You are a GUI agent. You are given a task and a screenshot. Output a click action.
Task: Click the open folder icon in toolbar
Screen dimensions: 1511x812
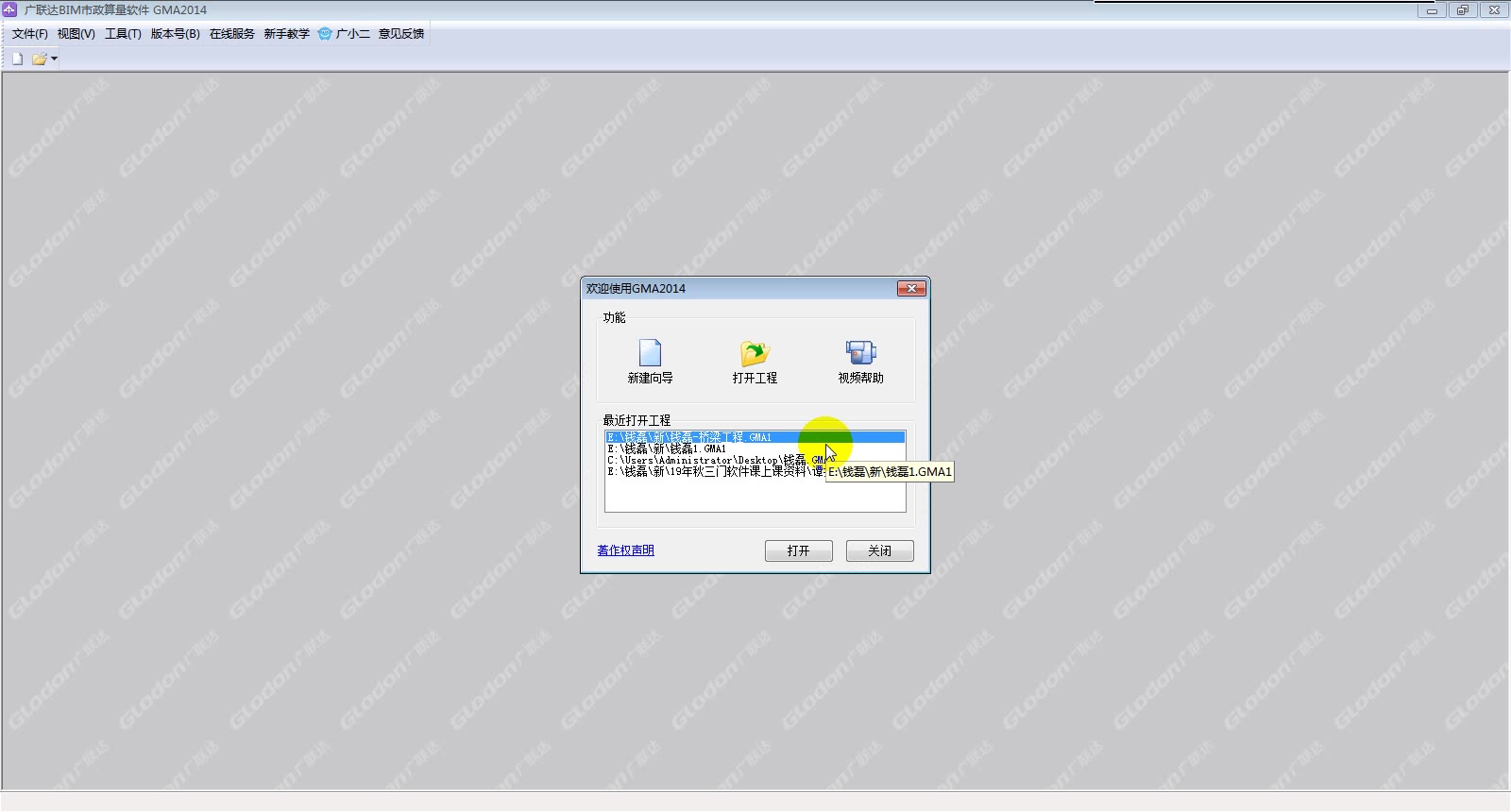click(x=39, y=59)
